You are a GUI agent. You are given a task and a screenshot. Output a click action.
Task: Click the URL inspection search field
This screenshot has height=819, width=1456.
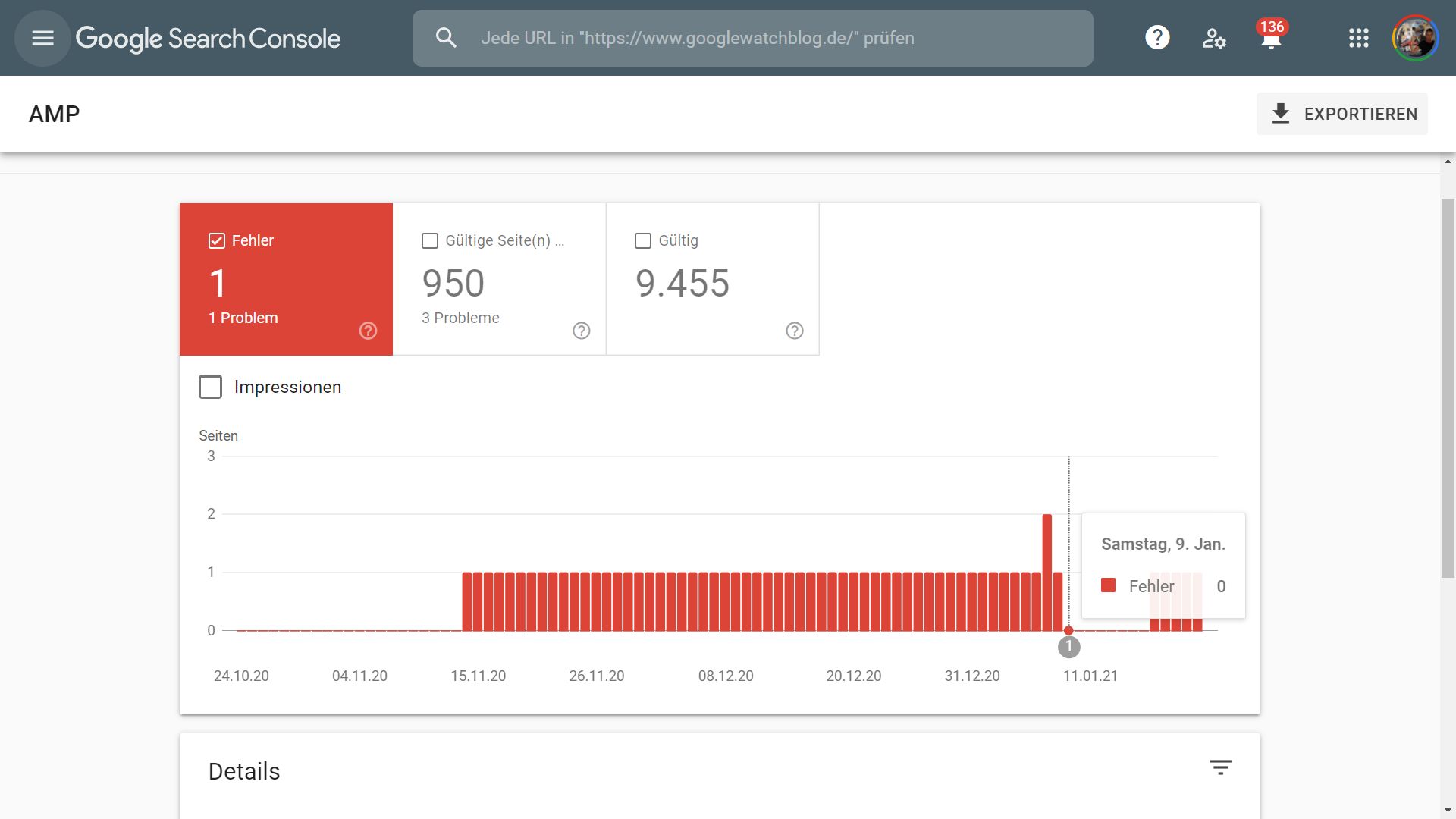point(752,38)
